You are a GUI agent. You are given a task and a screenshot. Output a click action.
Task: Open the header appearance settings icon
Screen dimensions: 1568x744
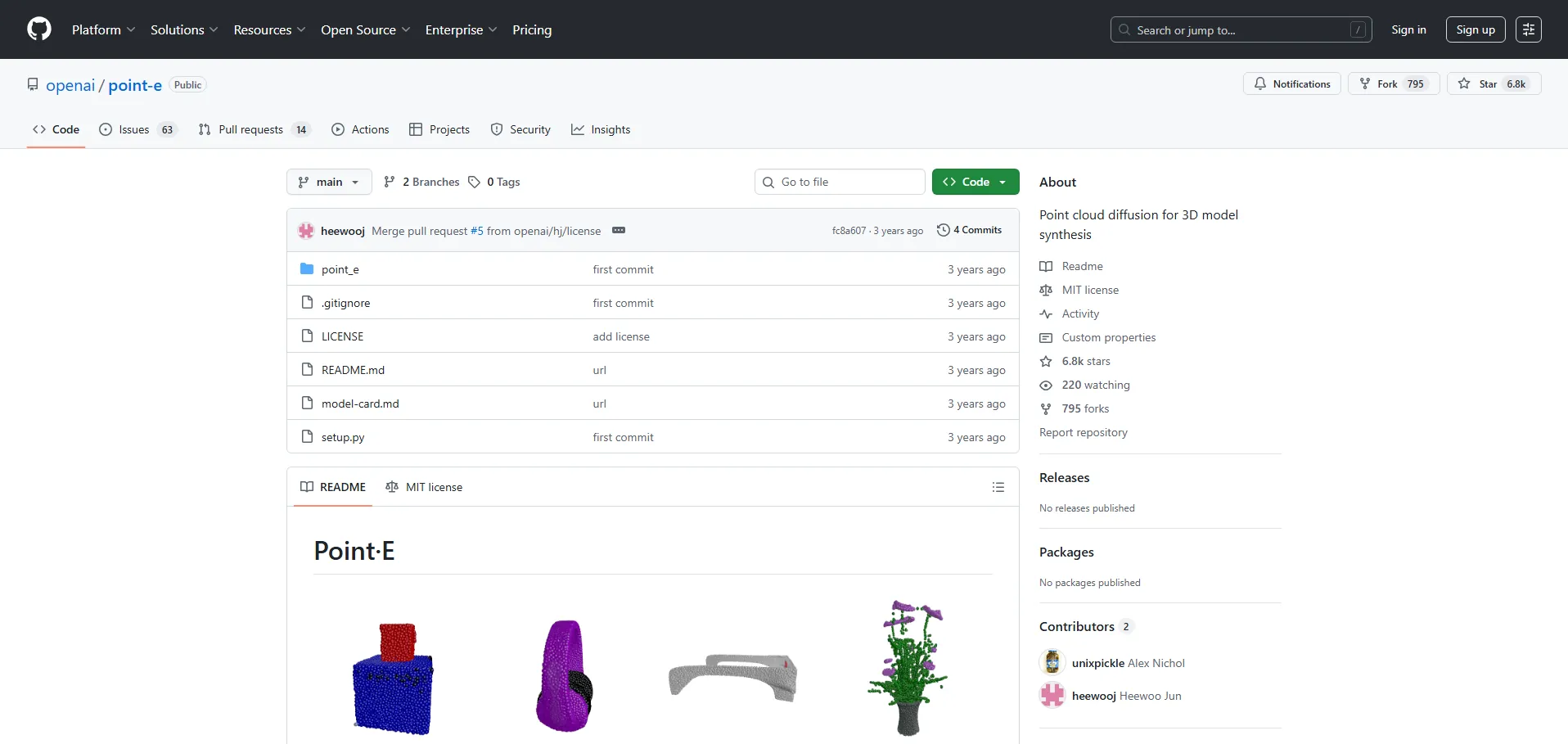[x=1528, y=29]
